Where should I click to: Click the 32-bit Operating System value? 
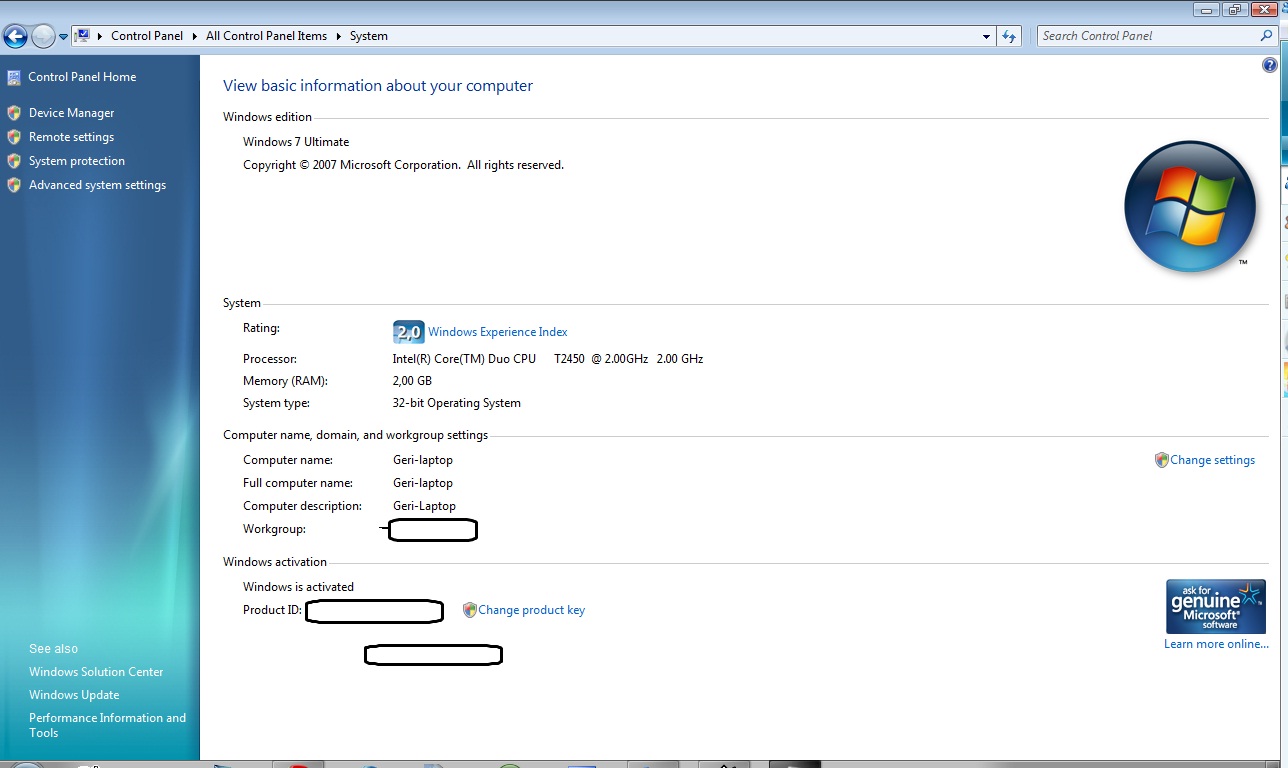click(x=457, y=403)
